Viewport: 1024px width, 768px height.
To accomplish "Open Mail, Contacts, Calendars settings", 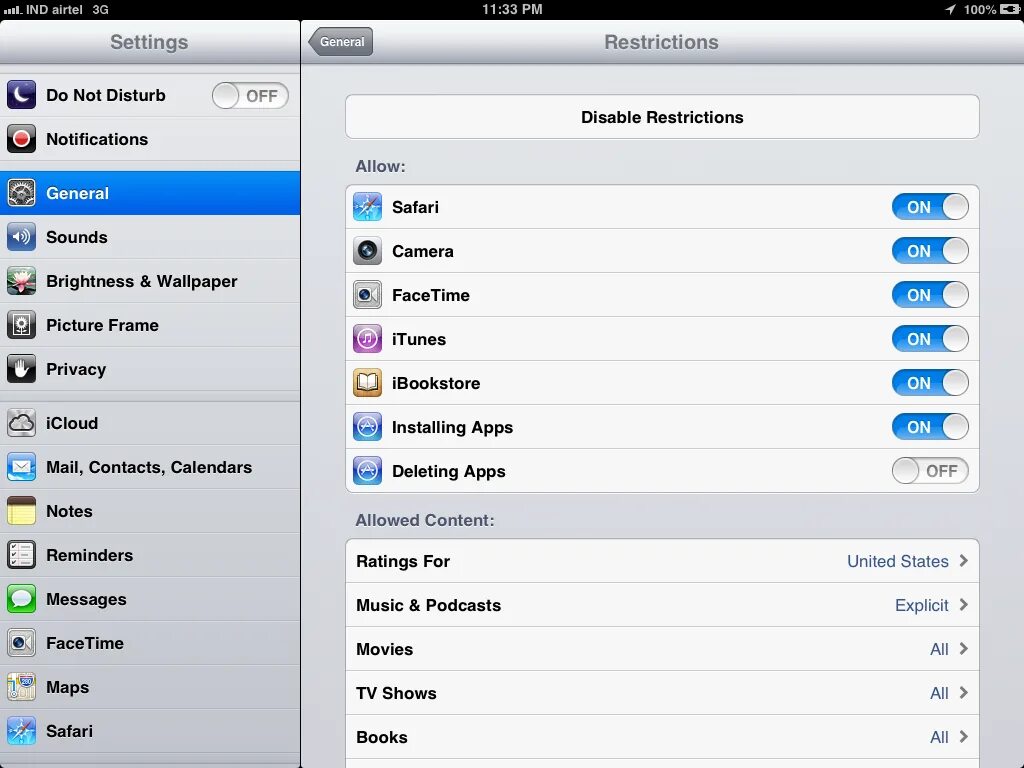I will tap(150, 468).
